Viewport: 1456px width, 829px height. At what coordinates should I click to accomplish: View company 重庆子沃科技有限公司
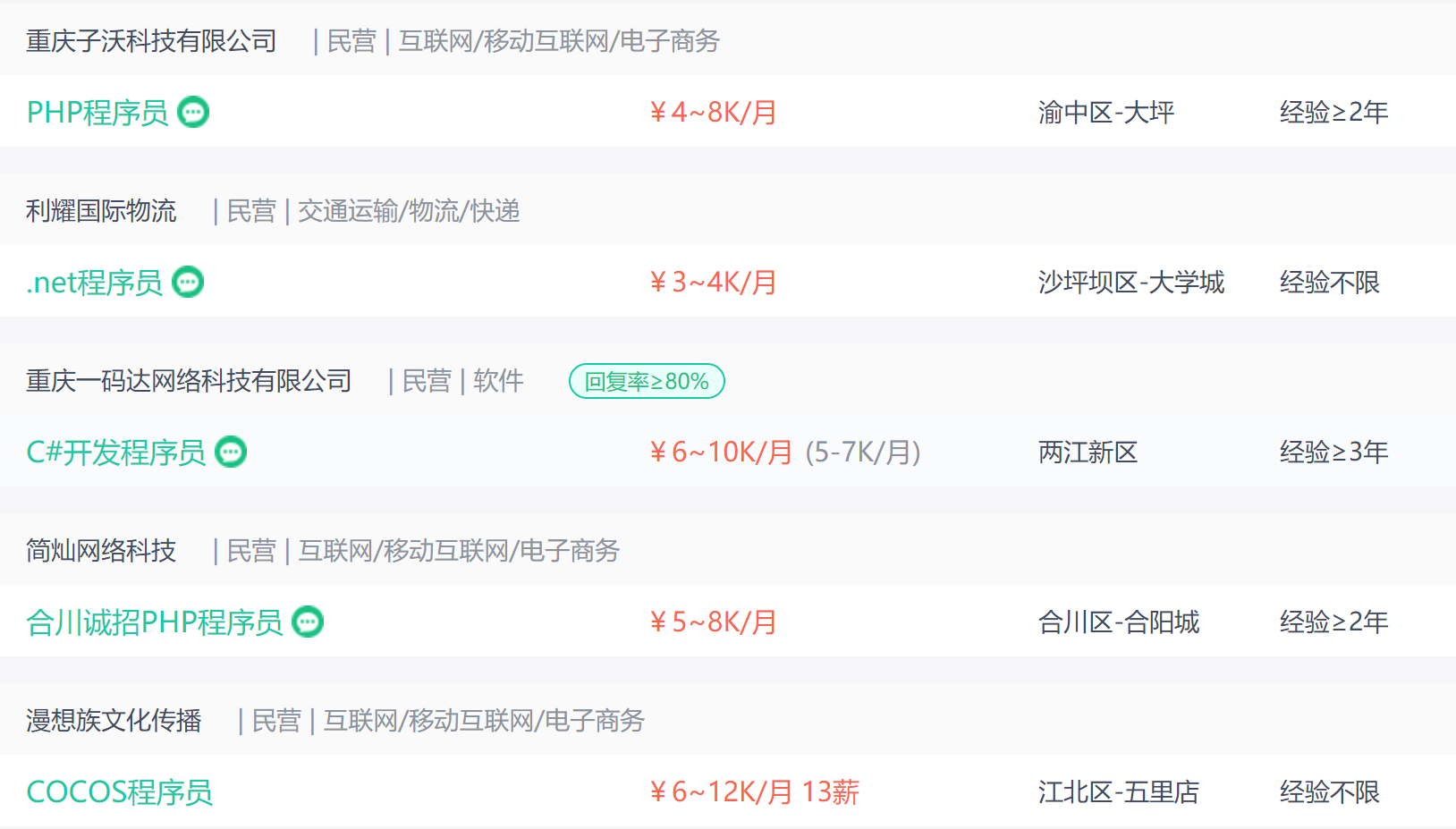coord(151,41)
